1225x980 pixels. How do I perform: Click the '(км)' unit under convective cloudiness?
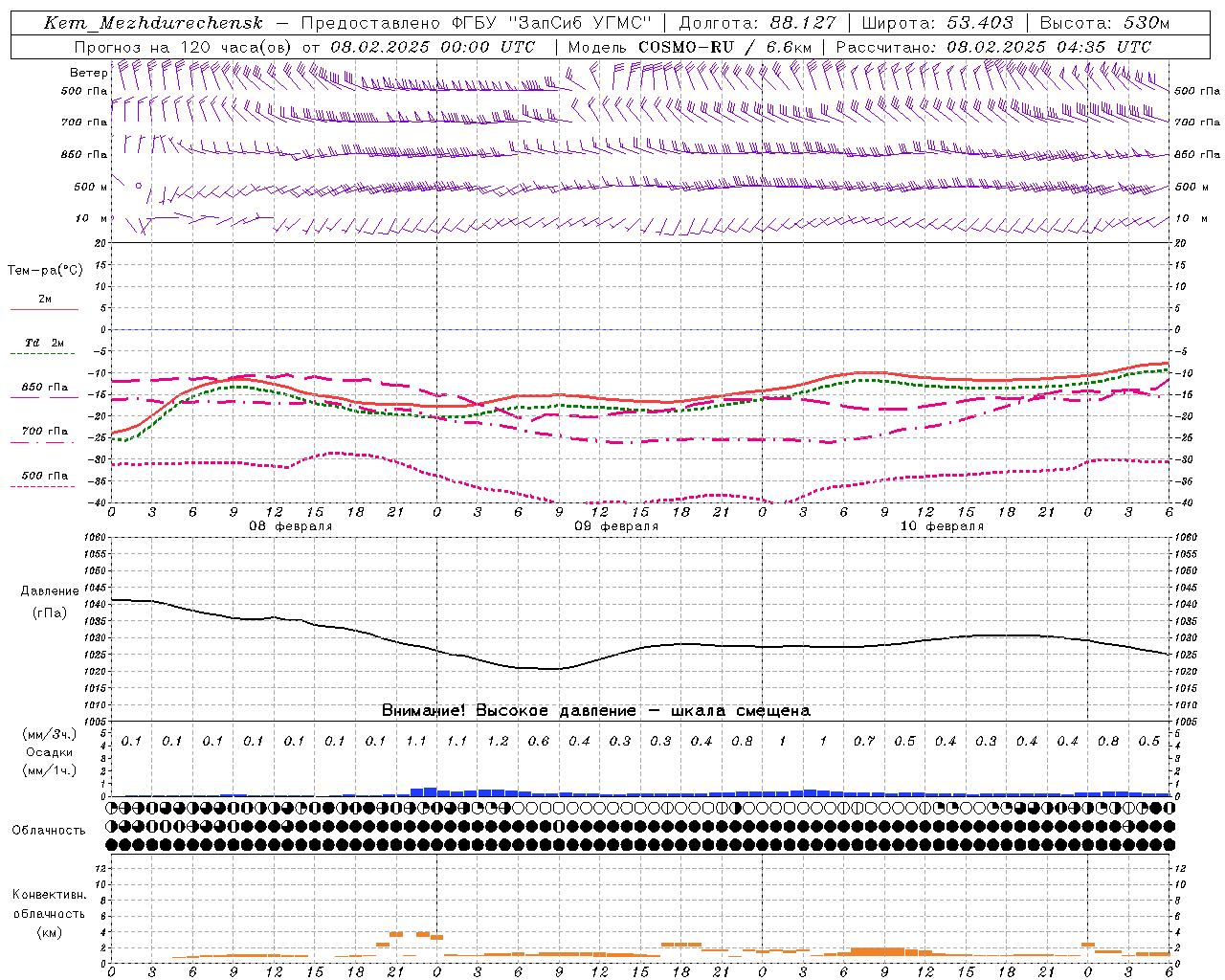pos(49,931)
